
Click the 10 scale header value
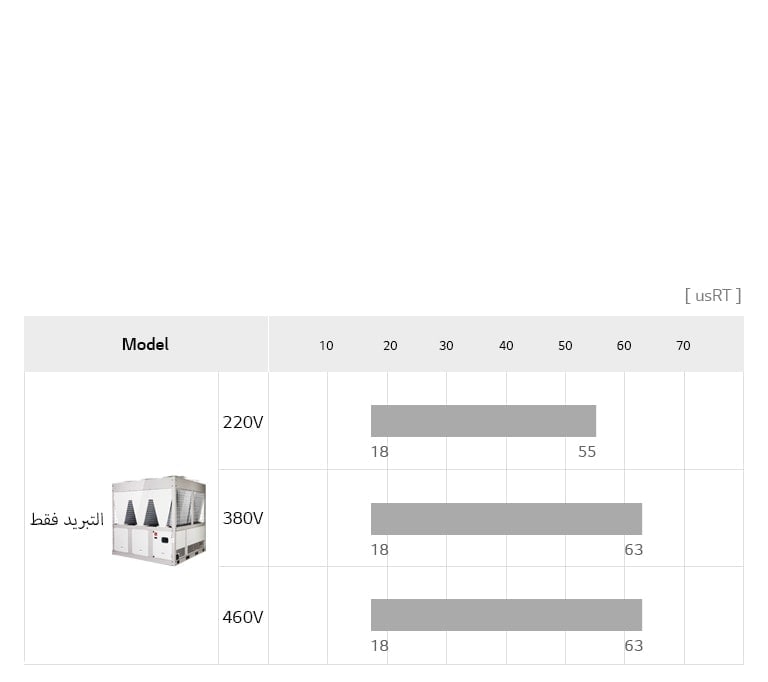click(x=326, y=346)
